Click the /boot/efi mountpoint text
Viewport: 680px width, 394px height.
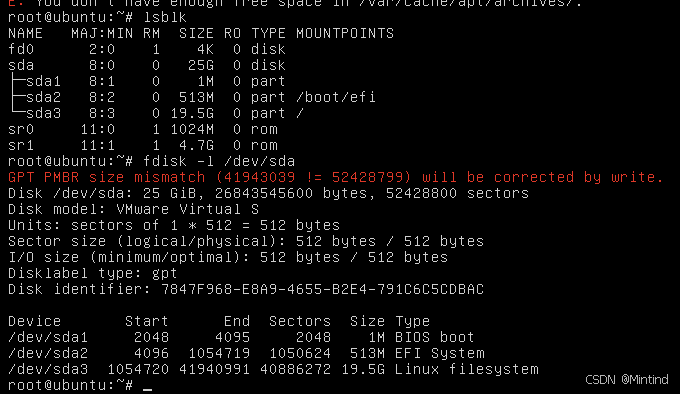click(336, 97)
